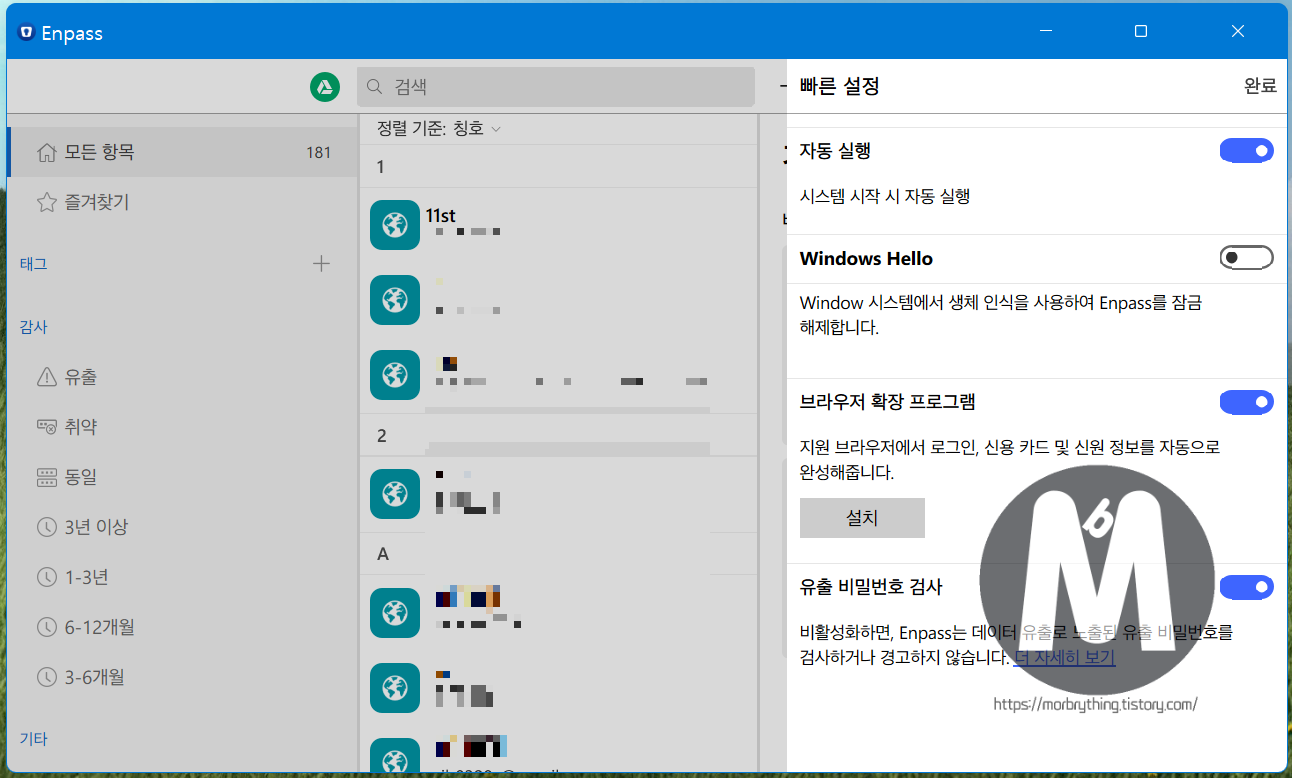Click the 태그 section header
The image size is (1292, 778).
(33, 264)
